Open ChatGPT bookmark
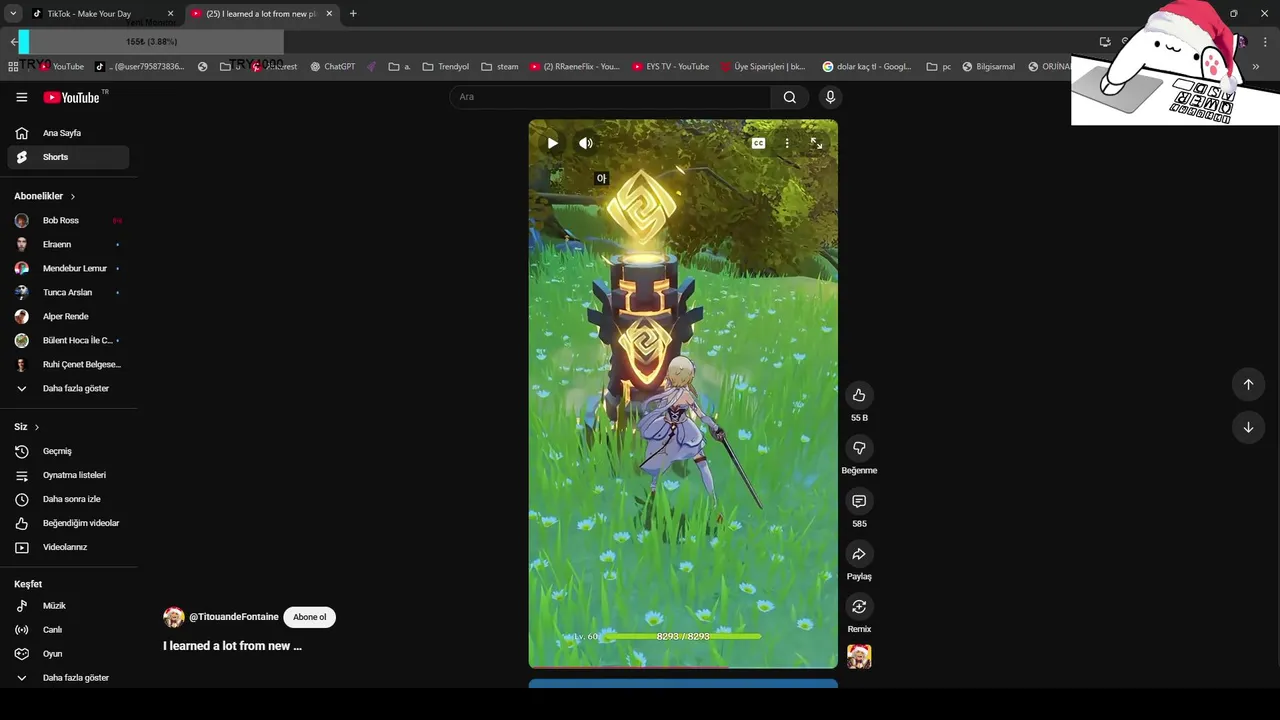 pos(333,67)
